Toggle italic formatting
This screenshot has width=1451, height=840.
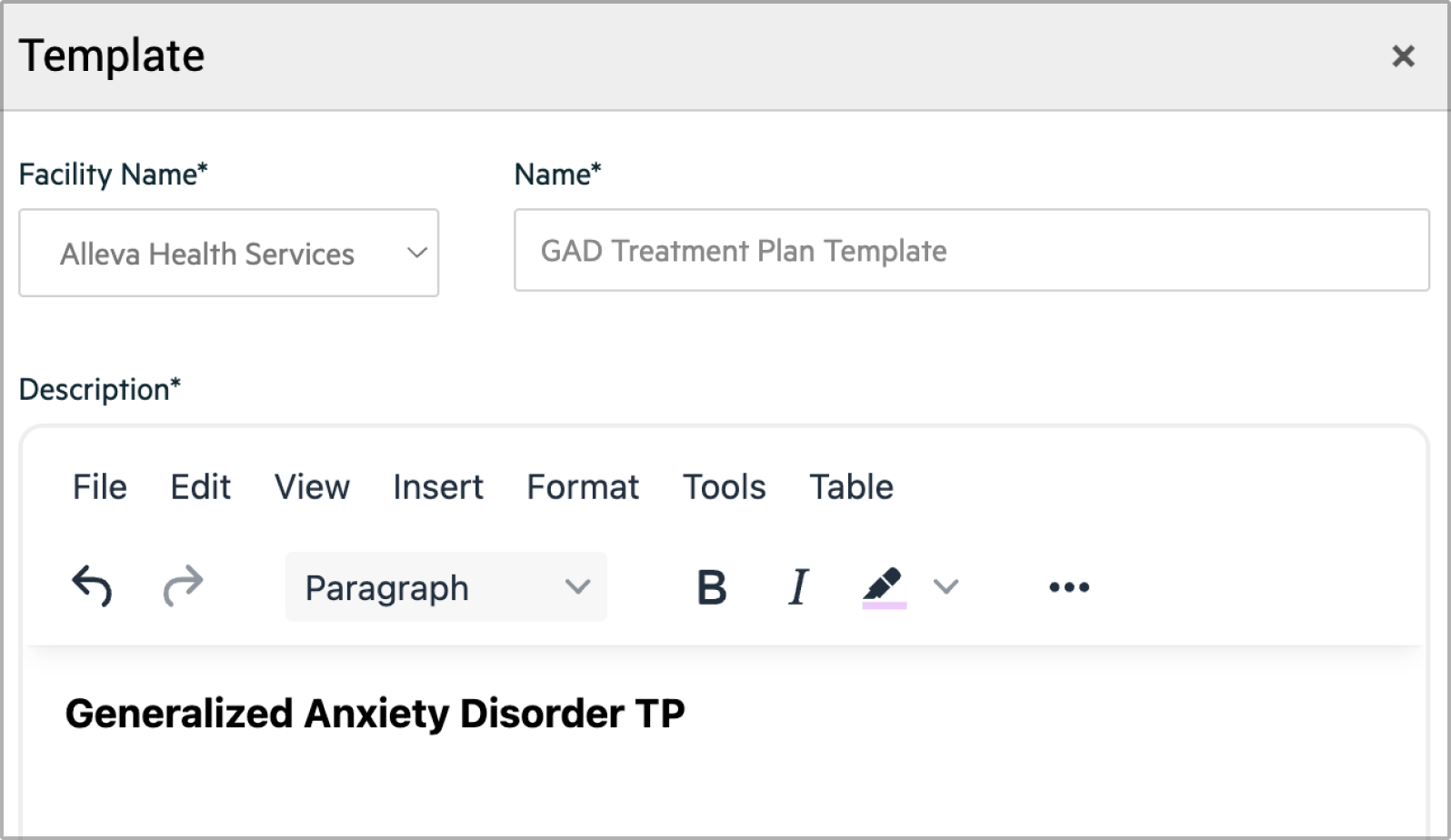click(798, 587)
